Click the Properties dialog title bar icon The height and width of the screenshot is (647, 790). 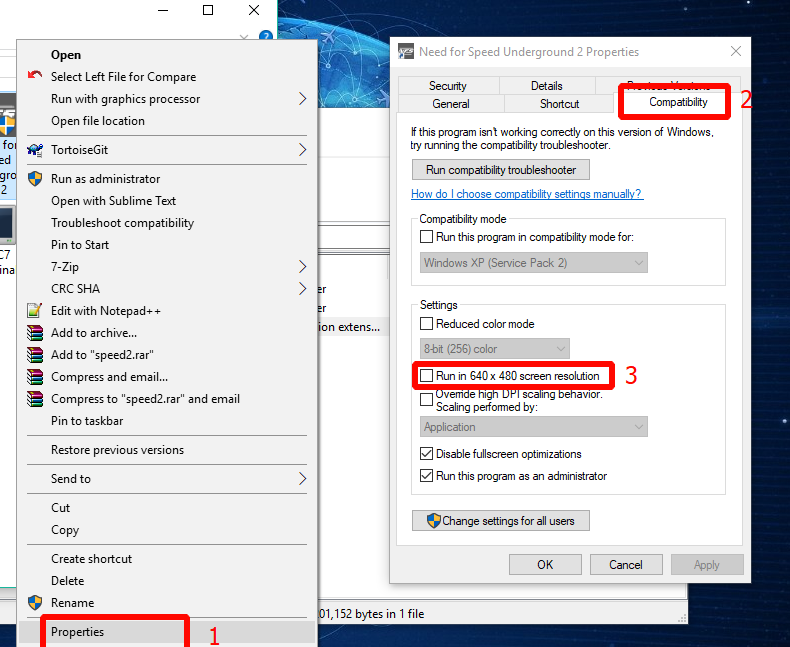[x=406, y=51]
